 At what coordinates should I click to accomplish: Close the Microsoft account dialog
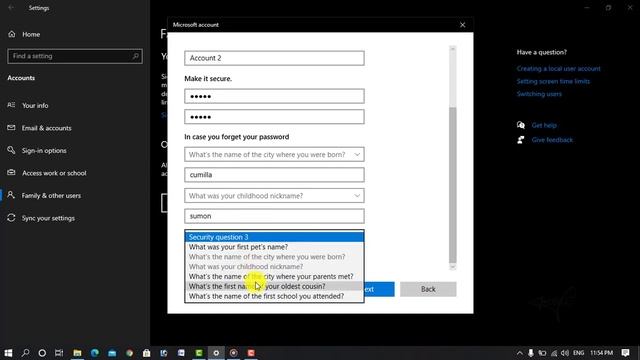[x=462, y=25]
